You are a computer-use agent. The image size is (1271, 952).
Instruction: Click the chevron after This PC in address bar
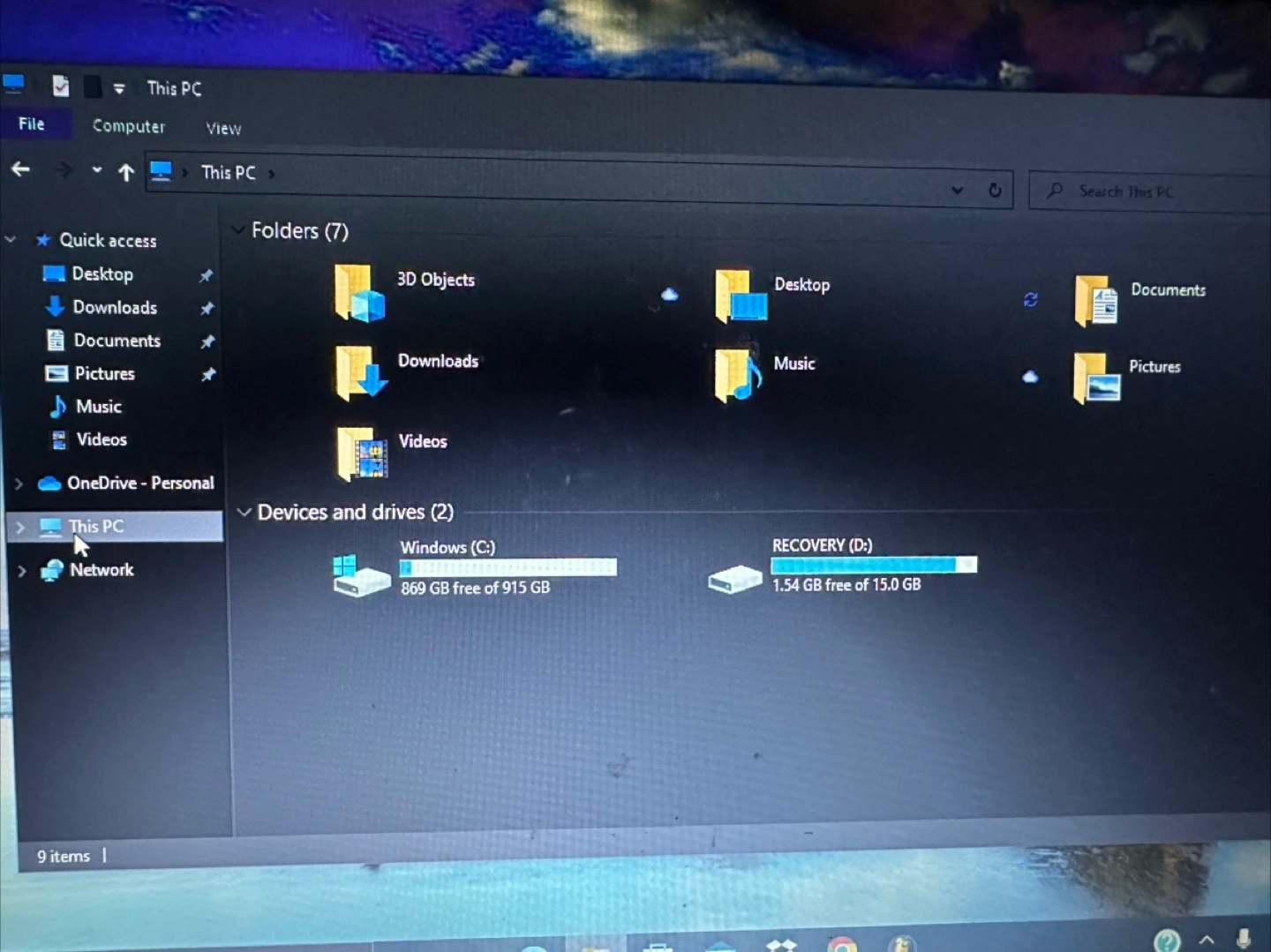point(271,174)
